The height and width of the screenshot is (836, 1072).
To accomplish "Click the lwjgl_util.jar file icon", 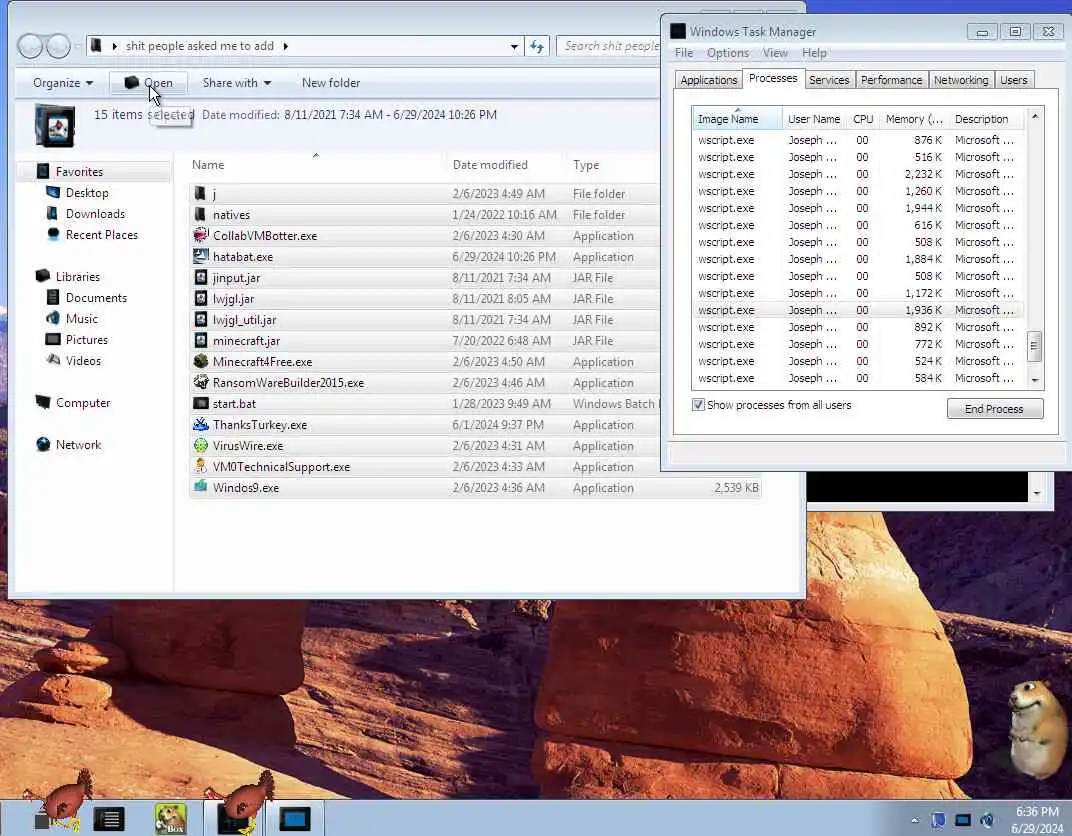I will pyautogui.click(x=200, y=319).
